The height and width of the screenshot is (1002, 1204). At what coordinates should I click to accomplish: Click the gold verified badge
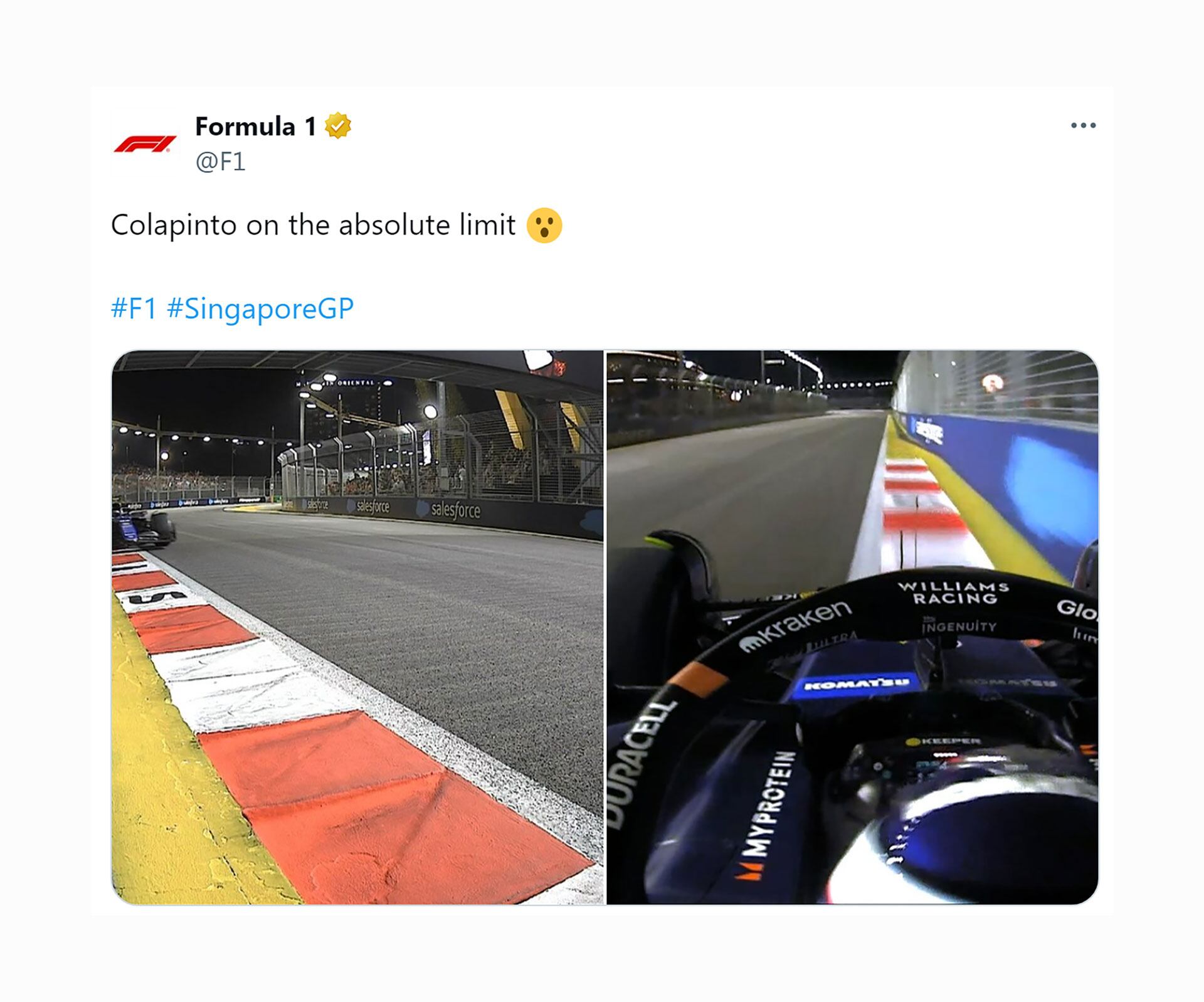click(x=338, y=126)
